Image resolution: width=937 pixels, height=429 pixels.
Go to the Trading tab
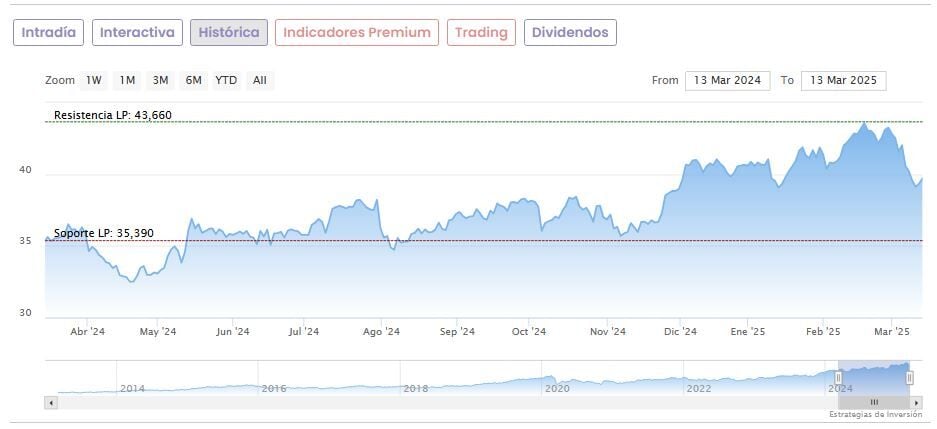coord(481,33)
